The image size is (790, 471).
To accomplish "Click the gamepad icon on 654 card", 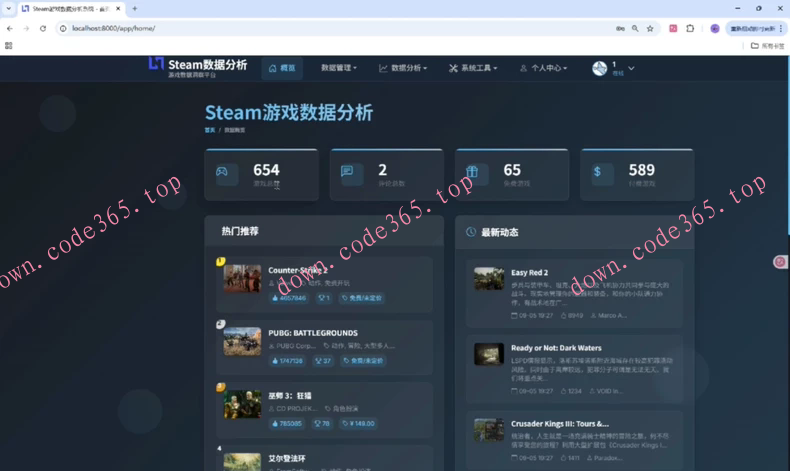I will (x=222, y=172).
